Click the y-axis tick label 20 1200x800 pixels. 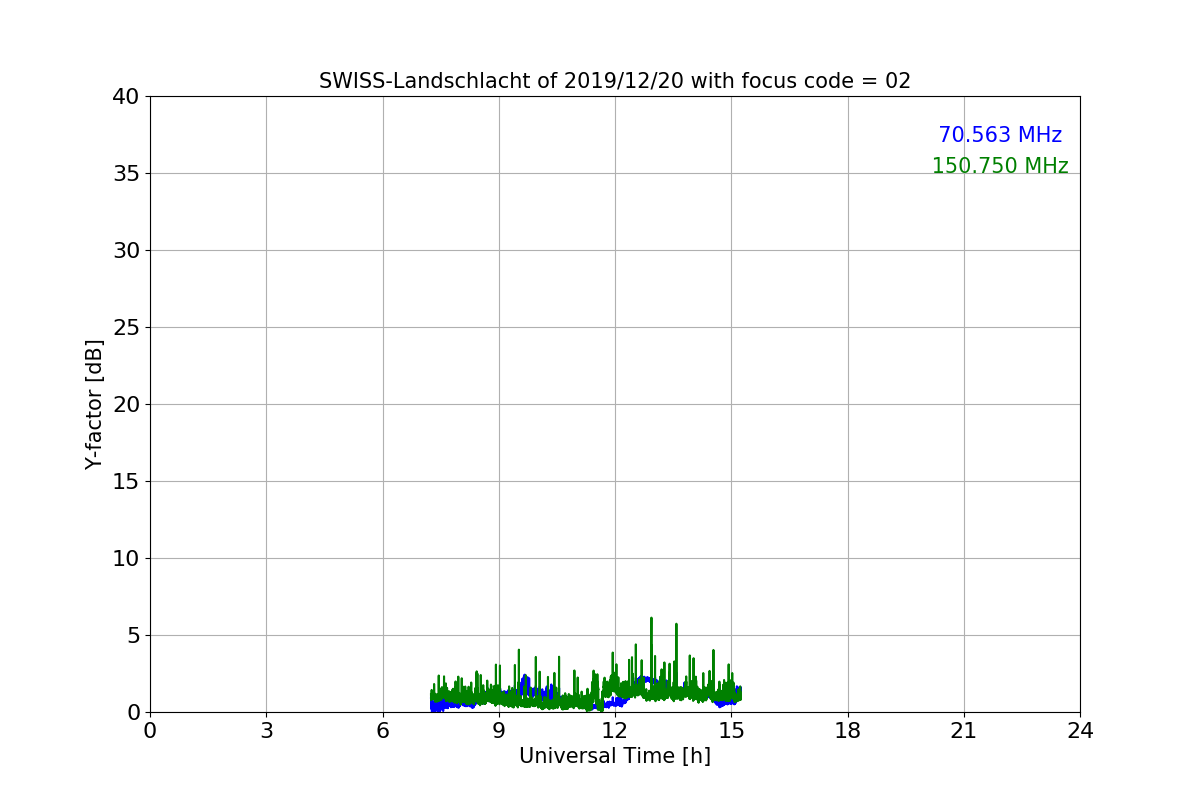coord(125,405)
